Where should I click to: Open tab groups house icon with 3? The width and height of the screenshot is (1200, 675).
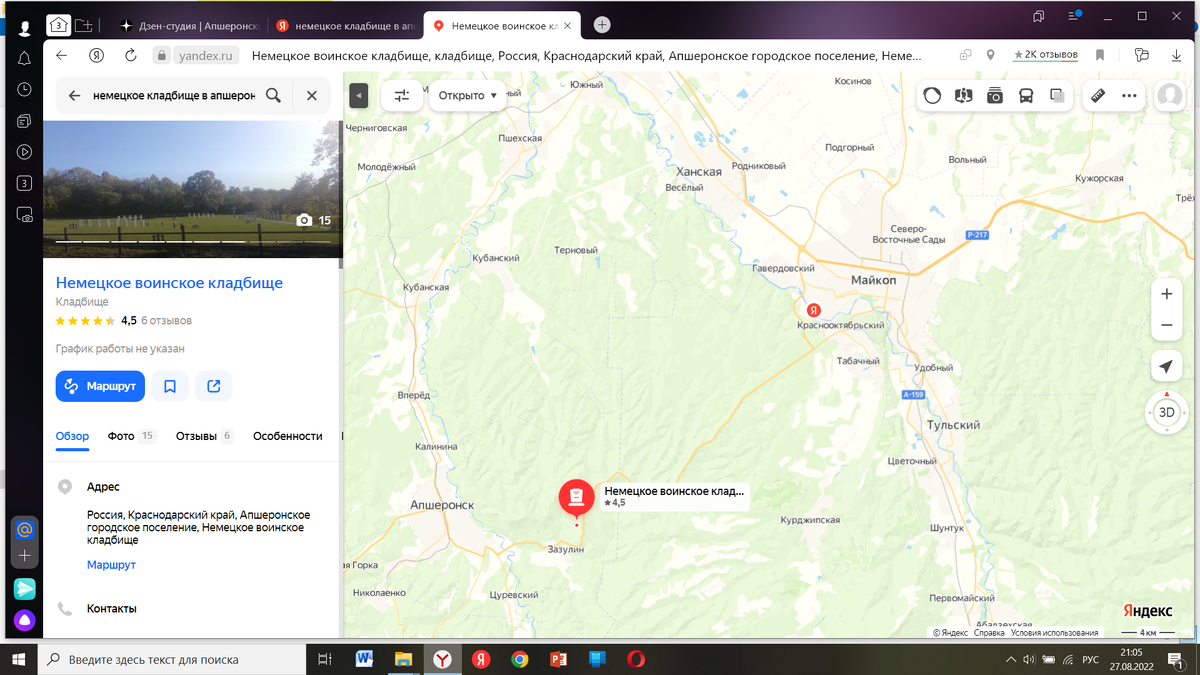(59, 24)
